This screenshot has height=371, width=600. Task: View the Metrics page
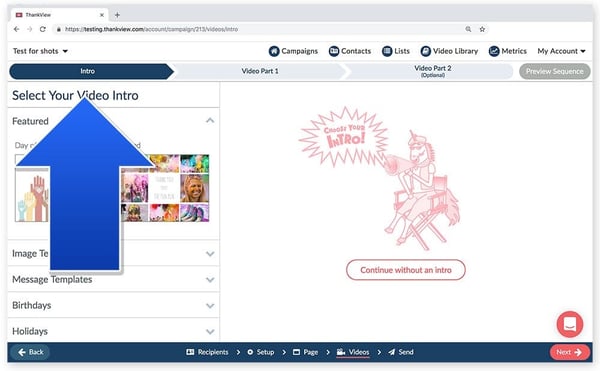pyautogui.click(x=508, y=51)
